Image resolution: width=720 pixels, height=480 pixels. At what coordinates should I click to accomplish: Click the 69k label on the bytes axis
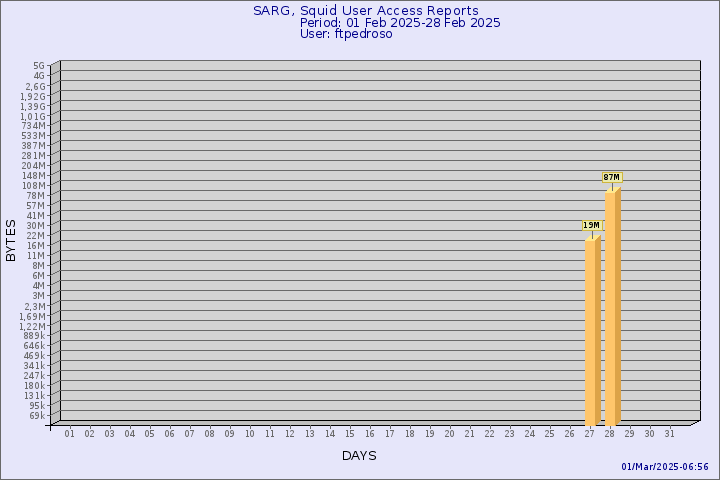[36, 415]
